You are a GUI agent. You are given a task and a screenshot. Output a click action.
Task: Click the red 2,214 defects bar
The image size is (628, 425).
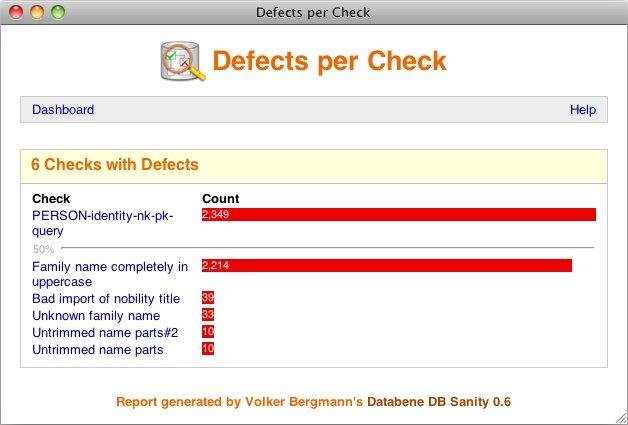pyautogui.click(x=386, y=266)
